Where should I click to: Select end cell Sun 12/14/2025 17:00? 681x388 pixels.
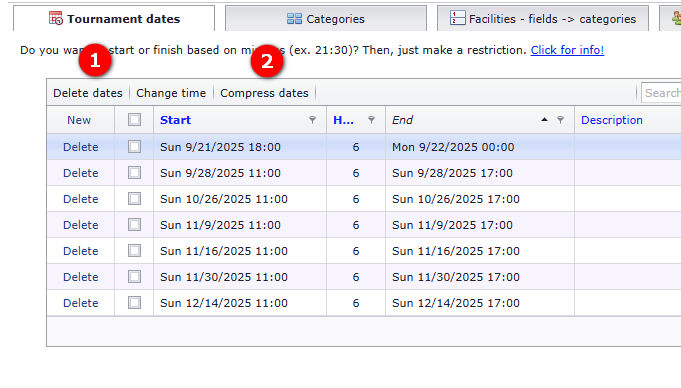click(x=480, y=303)
